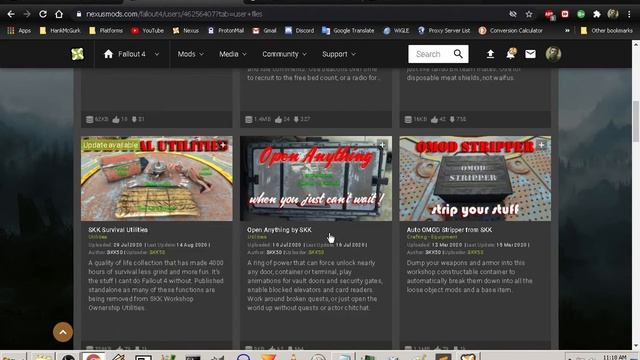Open ProtonMail bookmark

click(226, 31)
